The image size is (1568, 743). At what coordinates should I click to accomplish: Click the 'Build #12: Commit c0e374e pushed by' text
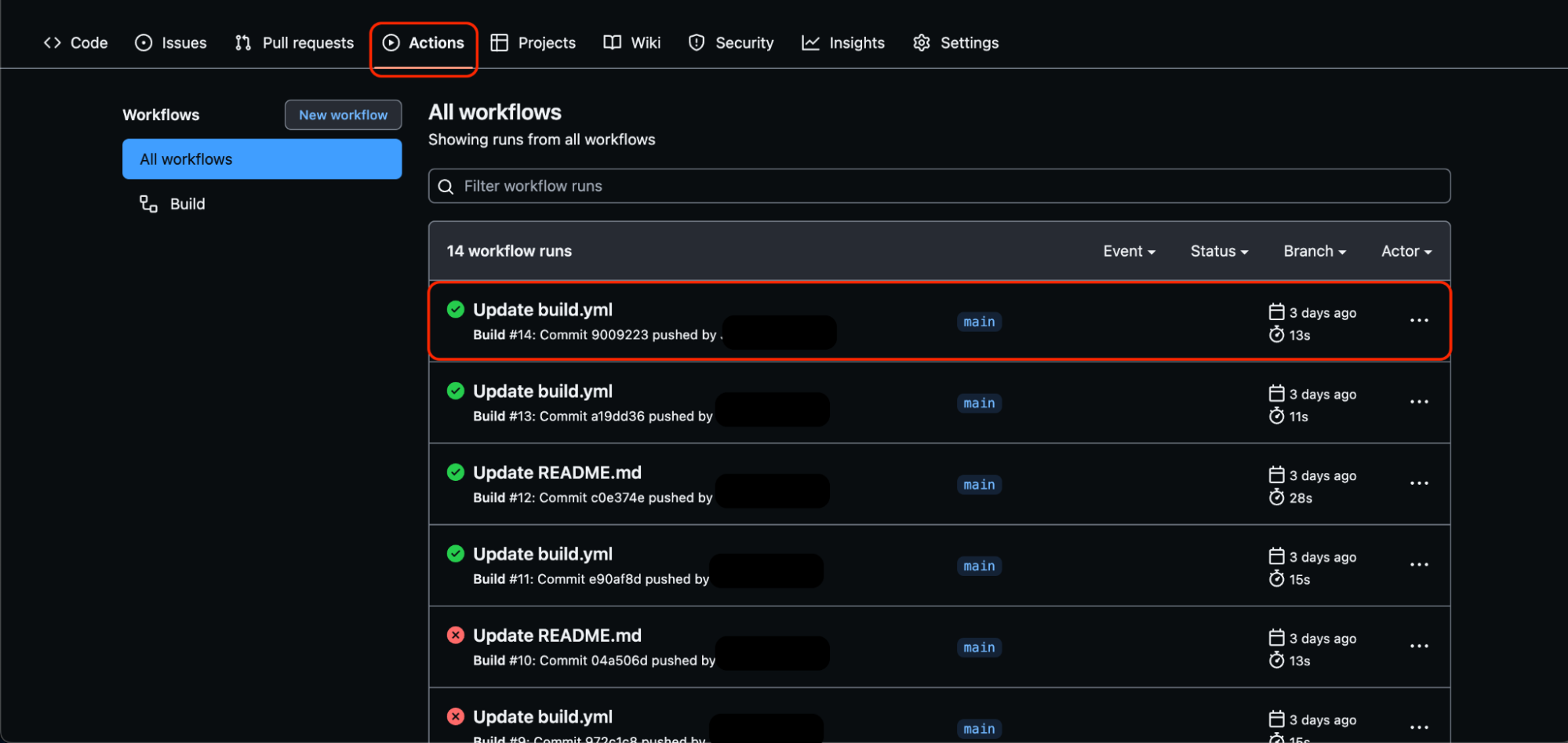pos(592,497)
